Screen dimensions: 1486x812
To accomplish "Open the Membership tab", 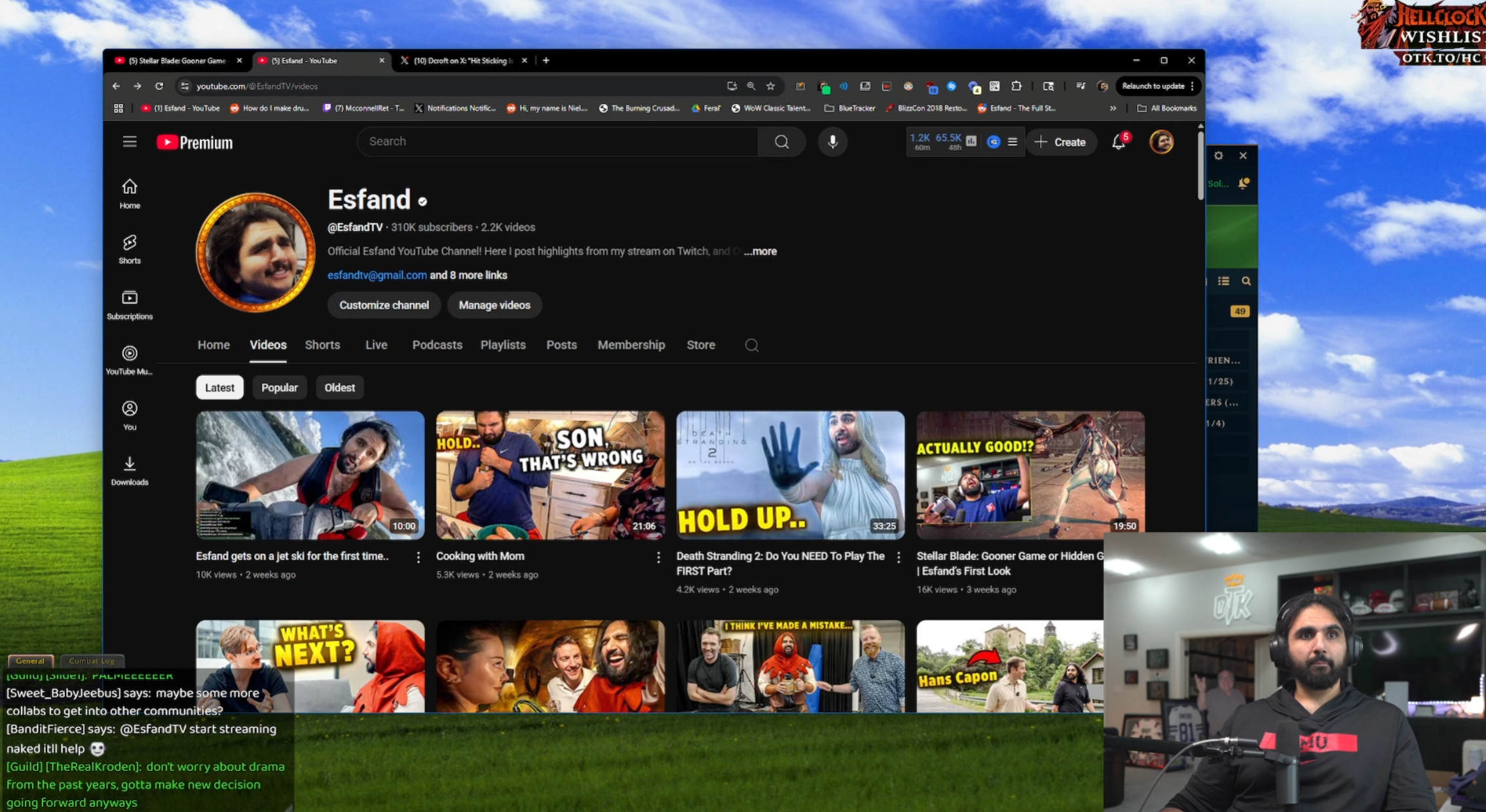I will pos(631,345).
